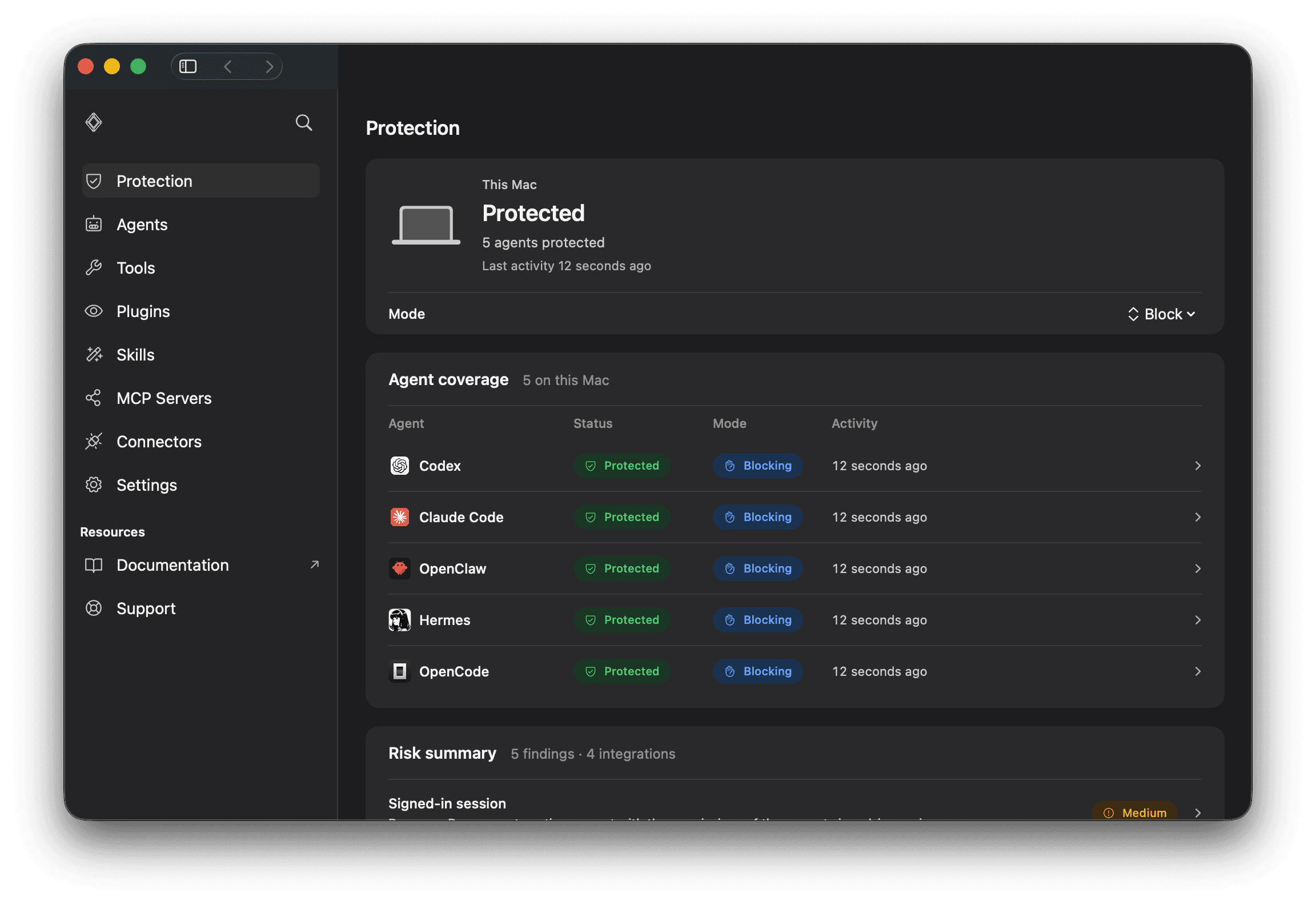Screen dimensions: 1316x905
Task: Click the Tools wrench icon
Action: (94, 268)
